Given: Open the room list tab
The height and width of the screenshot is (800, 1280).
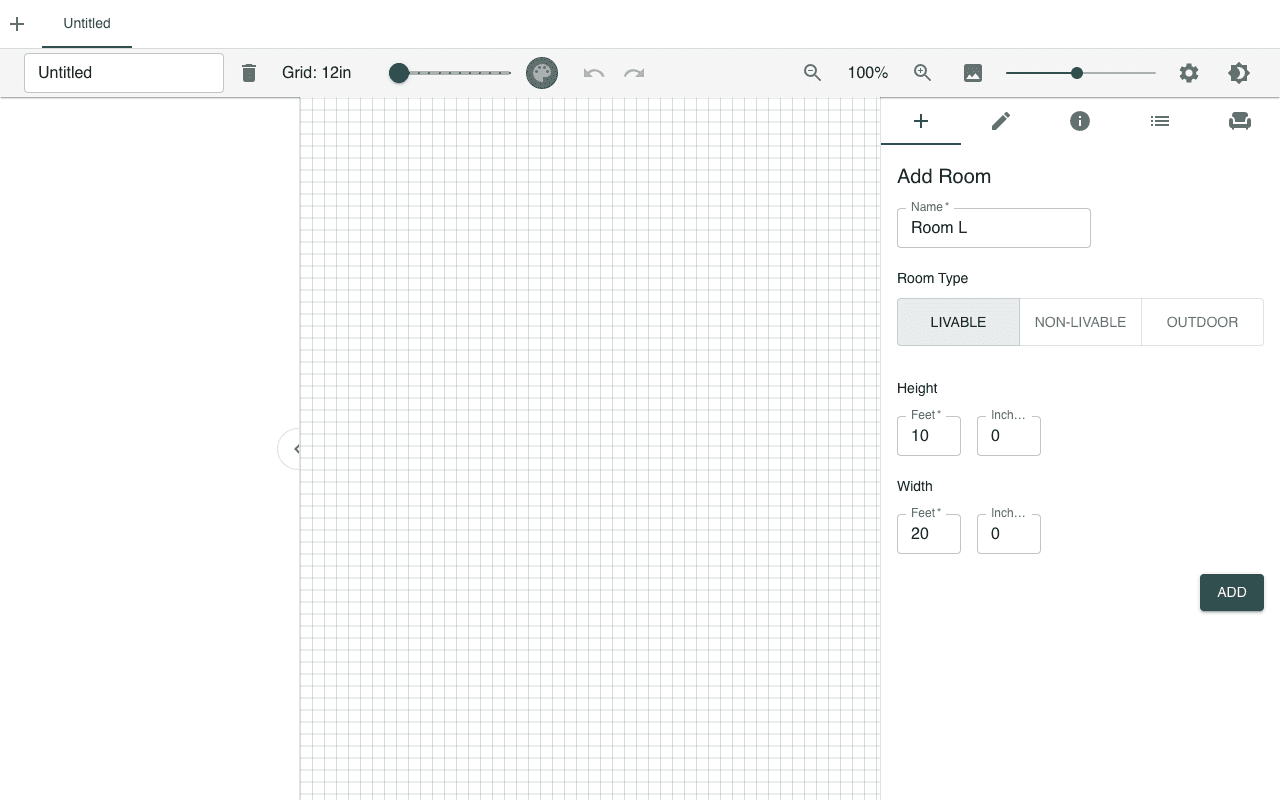Looking at the screenshot, I should (x=1160, y=121).
